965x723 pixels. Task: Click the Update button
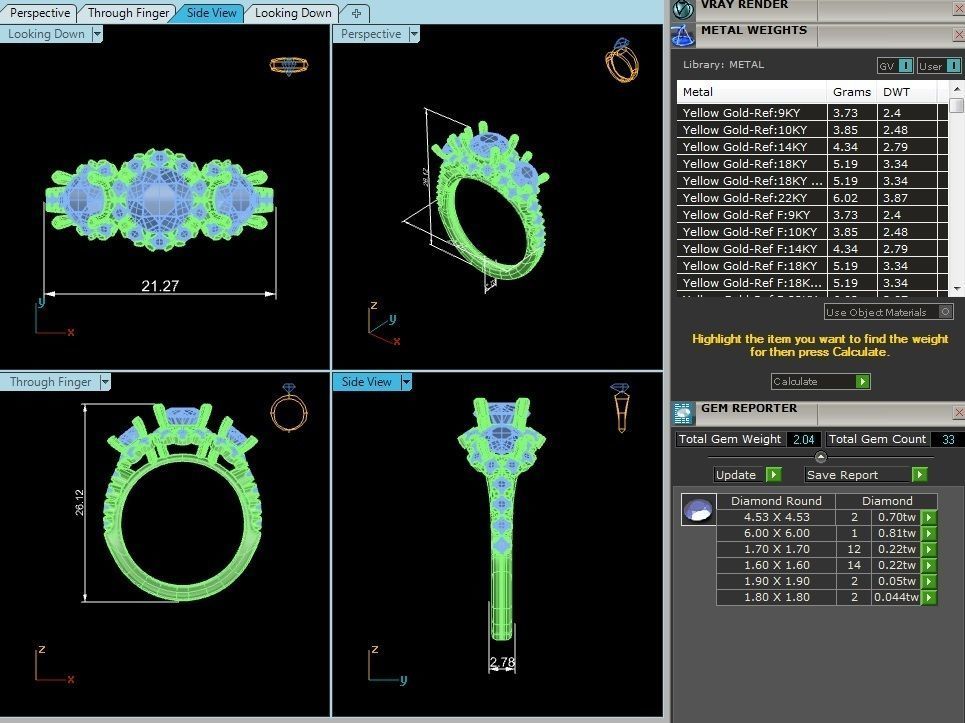point(747,474)
